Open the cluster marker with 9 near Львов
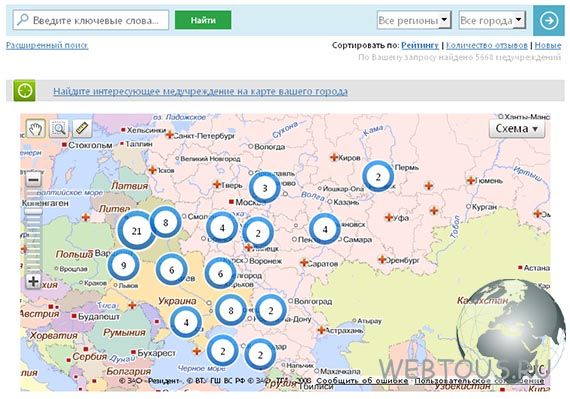The image size is (570, 399). (x=124, y=265)
